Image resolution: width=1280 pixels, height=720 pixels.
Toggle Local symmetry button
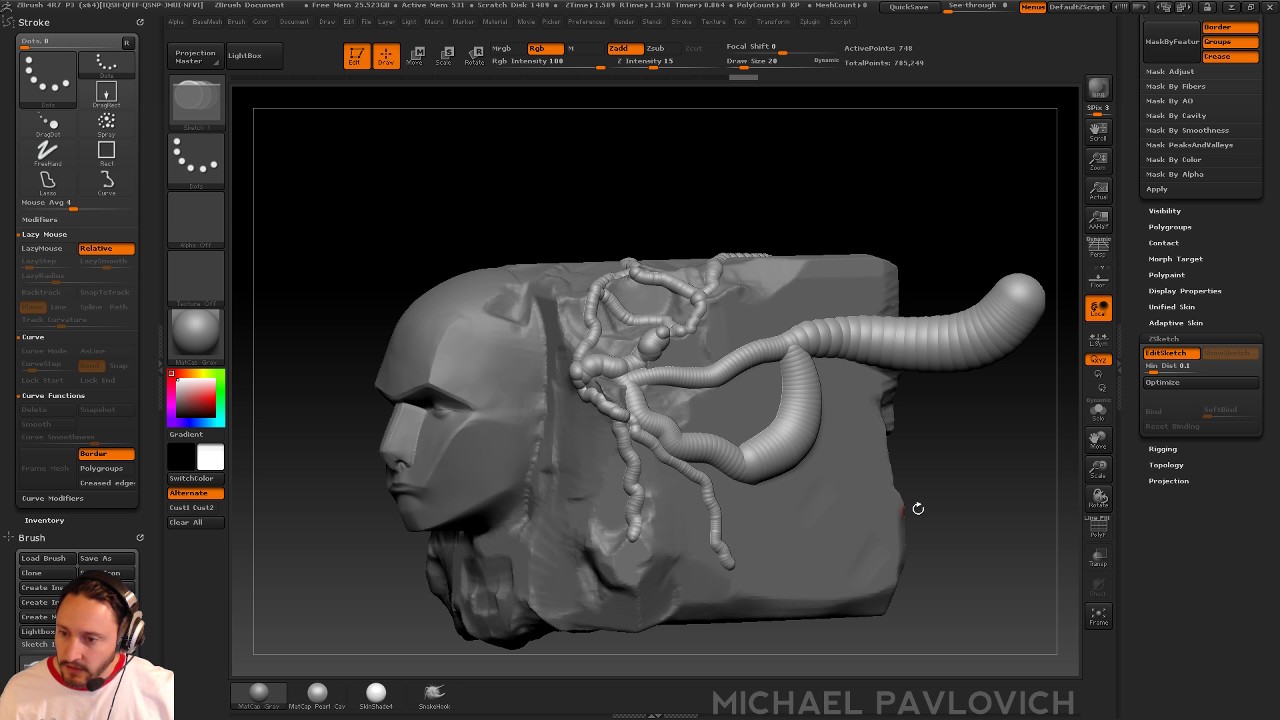1098,309
